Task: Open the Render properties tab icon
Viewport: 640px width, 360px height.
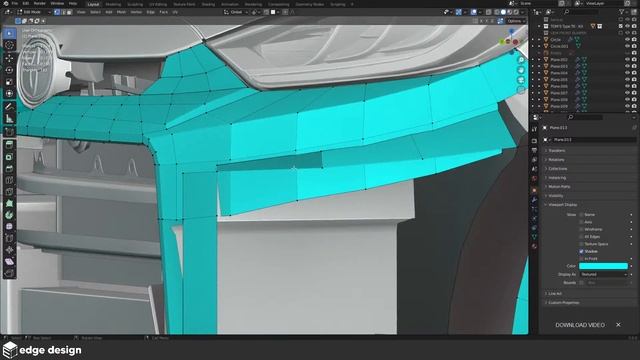Action: [534, 141]
